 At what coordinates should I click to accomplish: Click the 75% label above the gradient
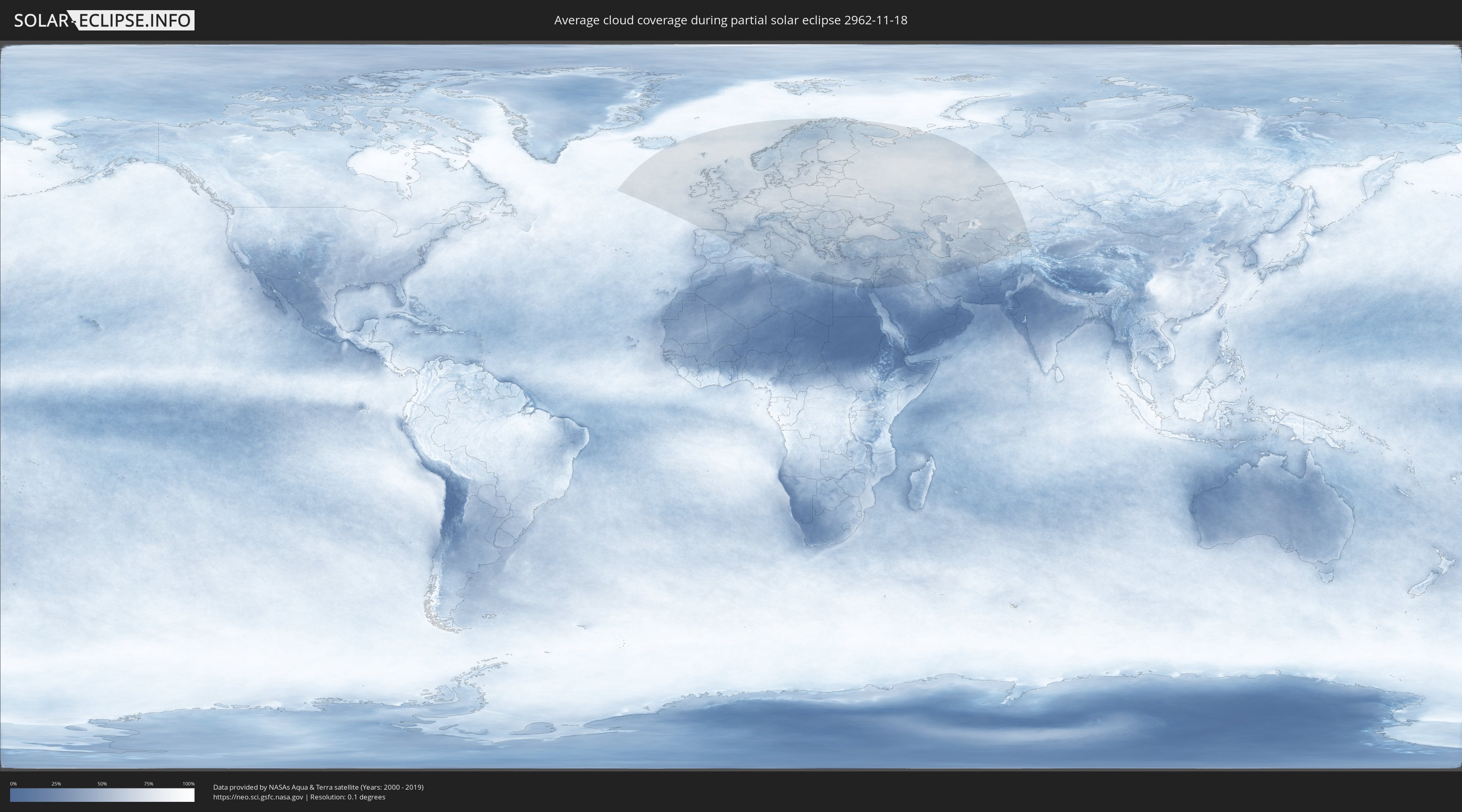148,784
